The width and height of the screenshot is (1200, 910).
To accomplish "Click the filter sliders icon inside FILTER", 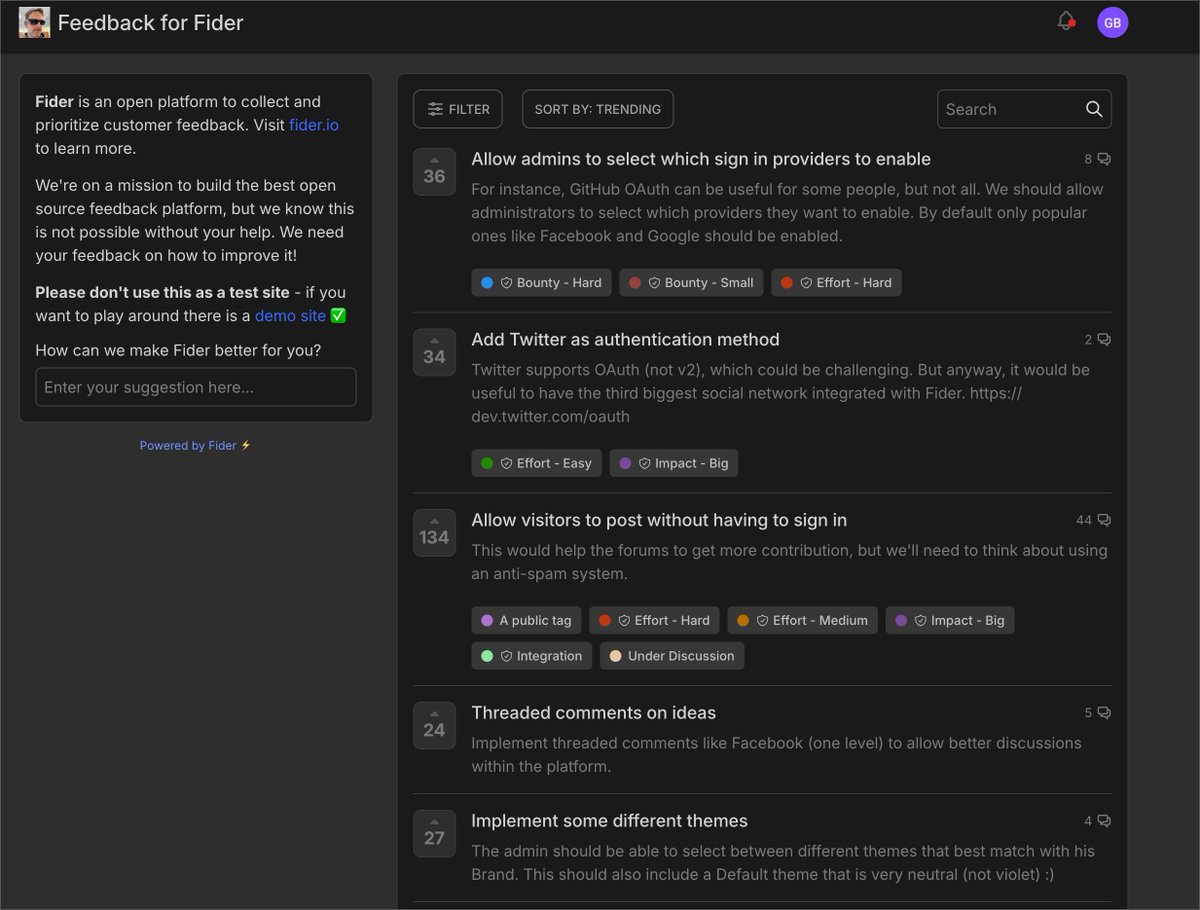I will (435, 109).
